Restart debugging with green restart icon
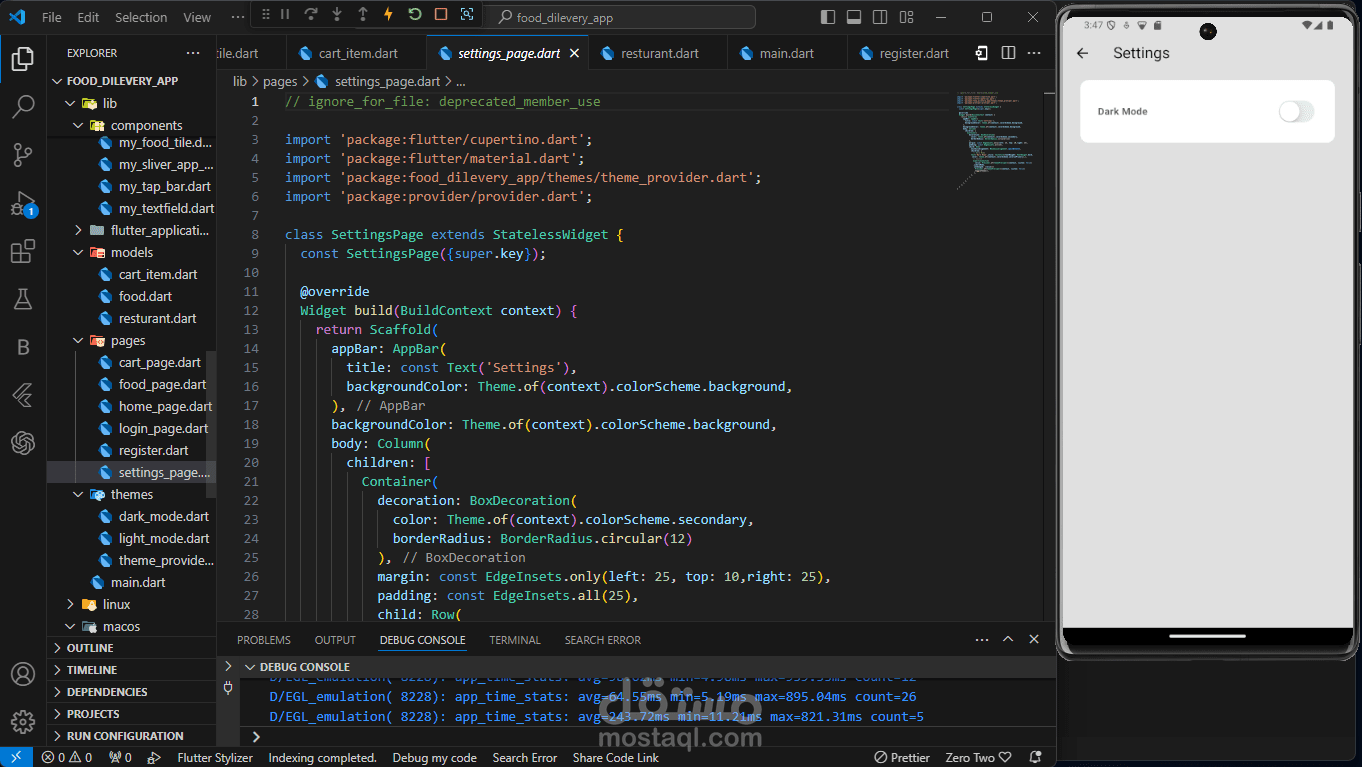 [415, 15]
